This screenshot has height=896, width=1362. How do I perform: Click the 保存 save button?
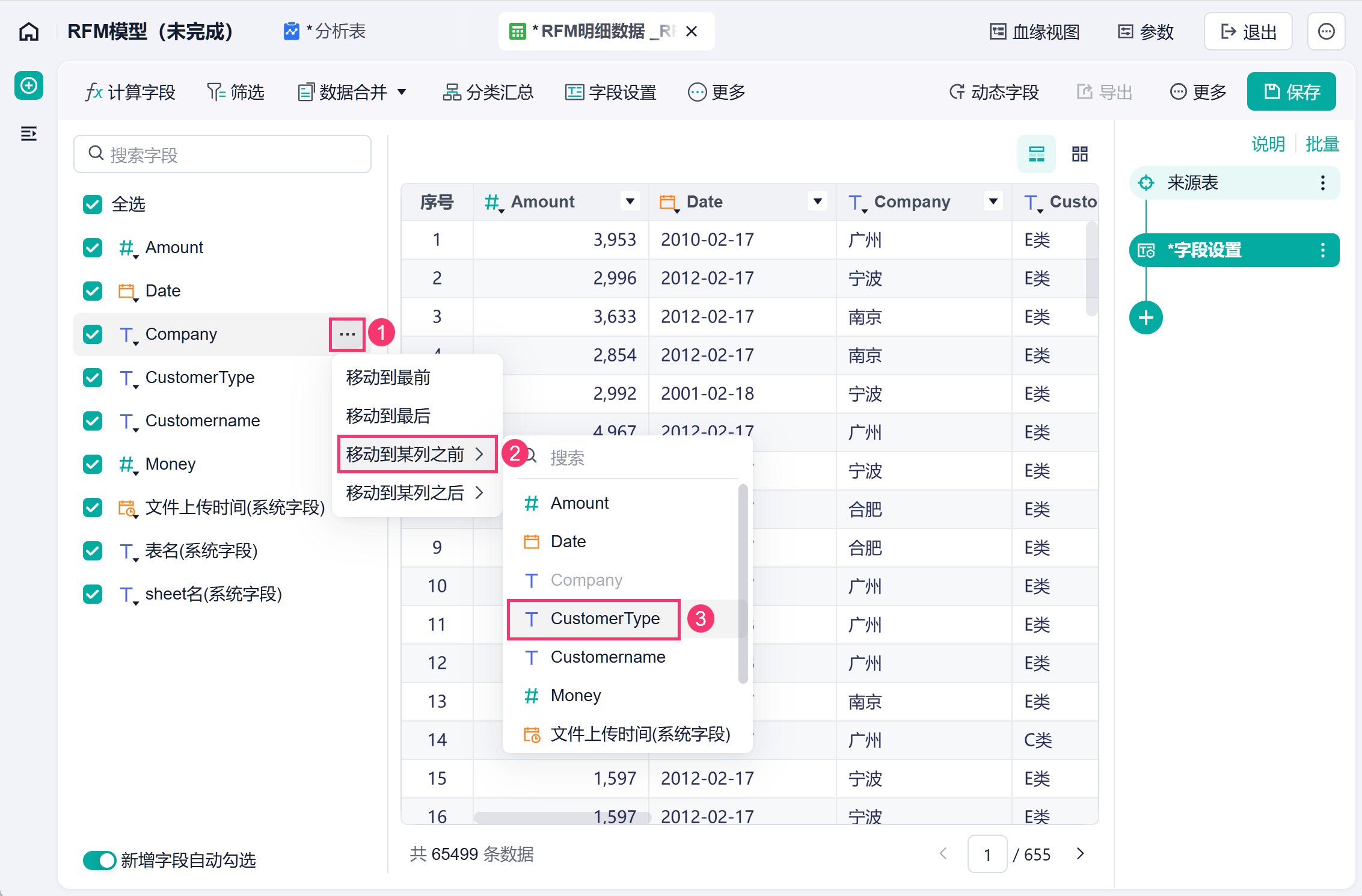tap(1292, 92)
